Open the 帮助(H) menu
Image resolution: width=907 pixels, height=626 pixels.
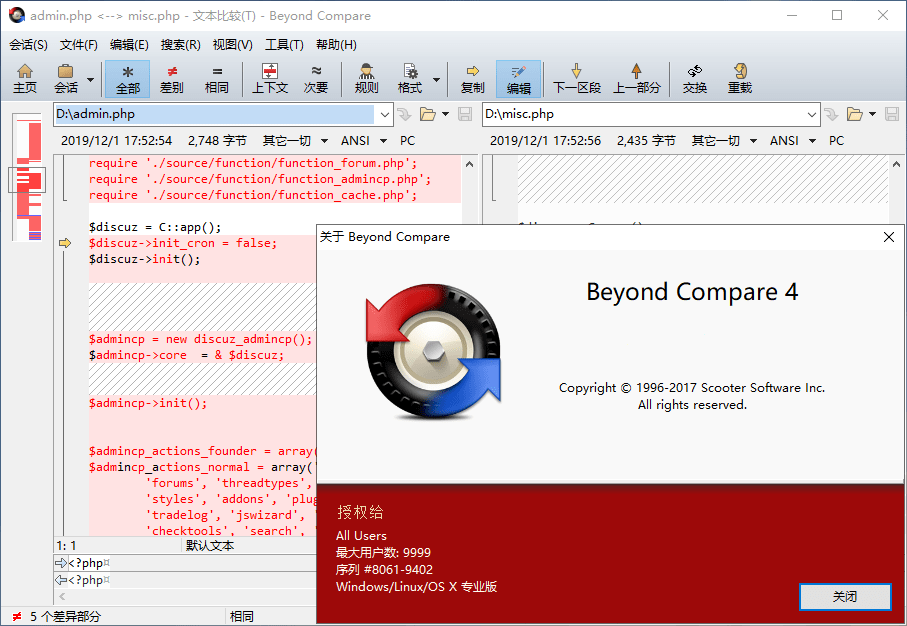[336, 45]
